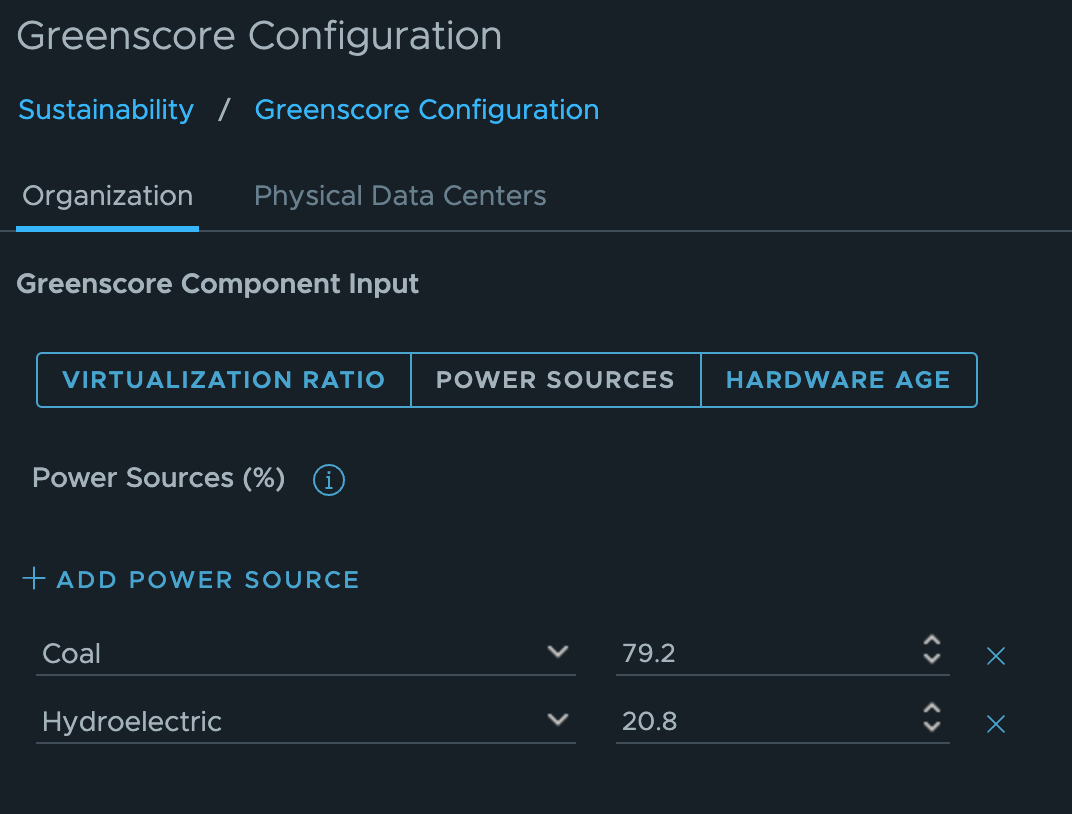Decrease the Coal percentage with down arrow
Screen dimensions: 1072x814
coord(932,658)
